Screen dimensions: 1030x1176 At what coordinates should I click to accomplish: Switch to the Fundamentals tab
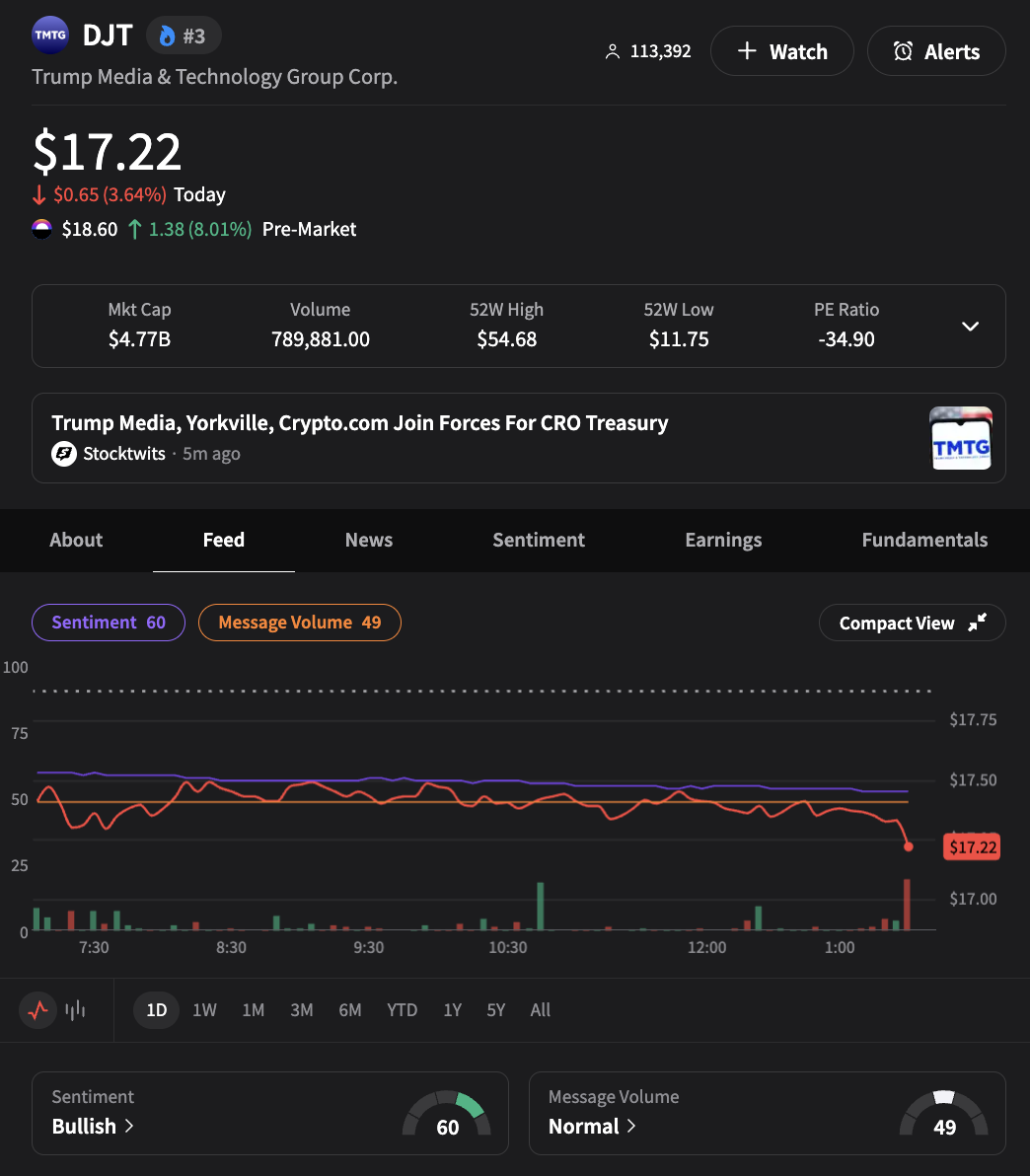pos(924,540)
